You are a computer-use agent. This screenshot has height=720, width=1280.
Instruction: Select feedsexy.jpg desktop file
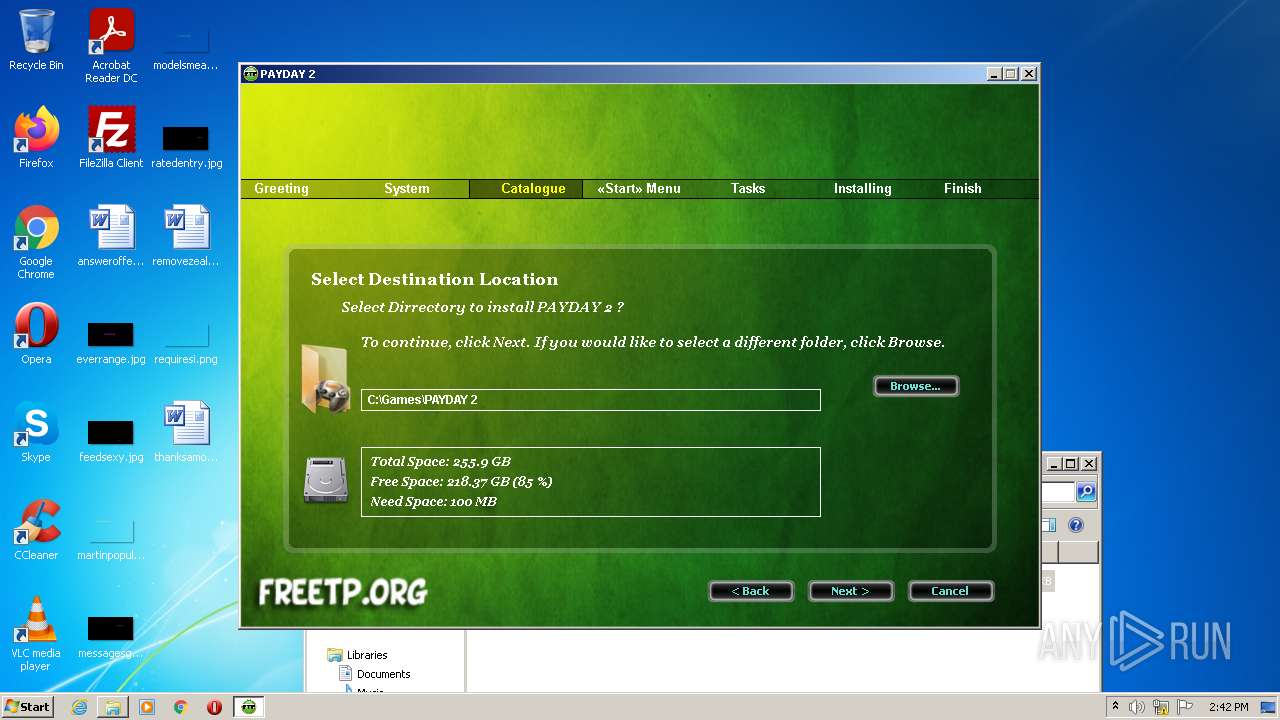click(x=111, y=440)
